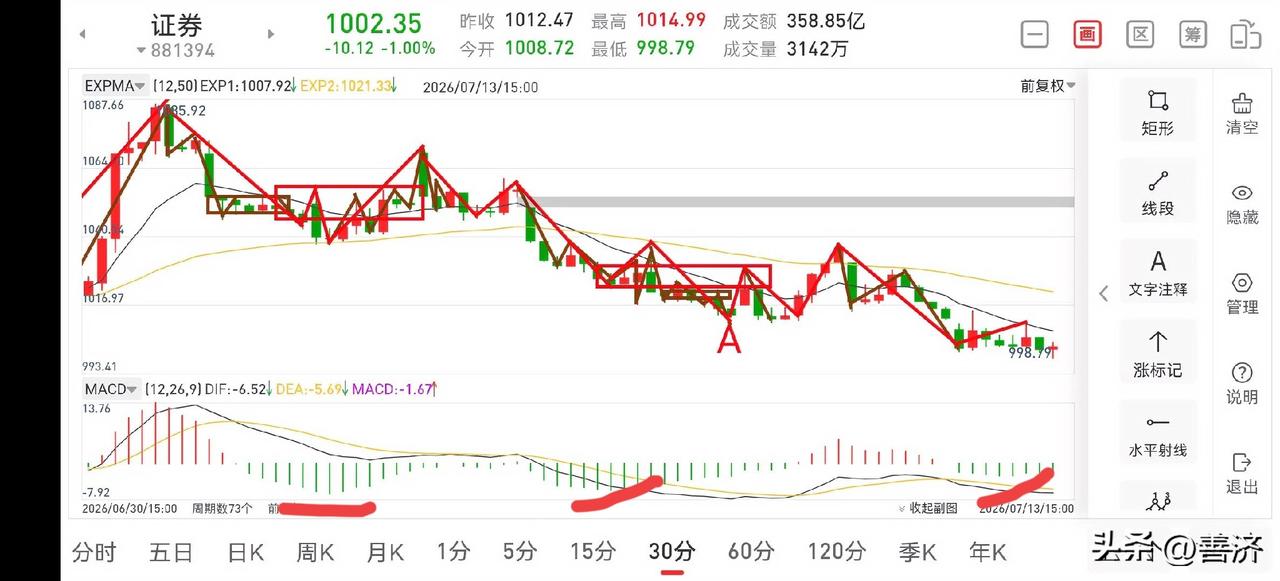This screenshot has height=581, width=1280.
Task: Switch to the 年K tab
Action: (x=987, y=551)
